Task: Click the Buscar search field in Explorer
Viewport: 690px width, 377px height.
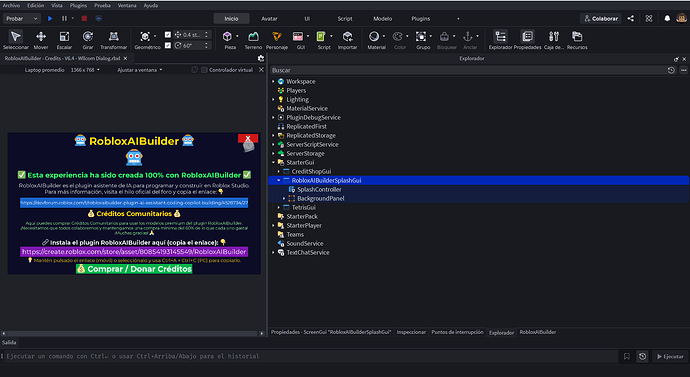Action: (x=467, y=70)
